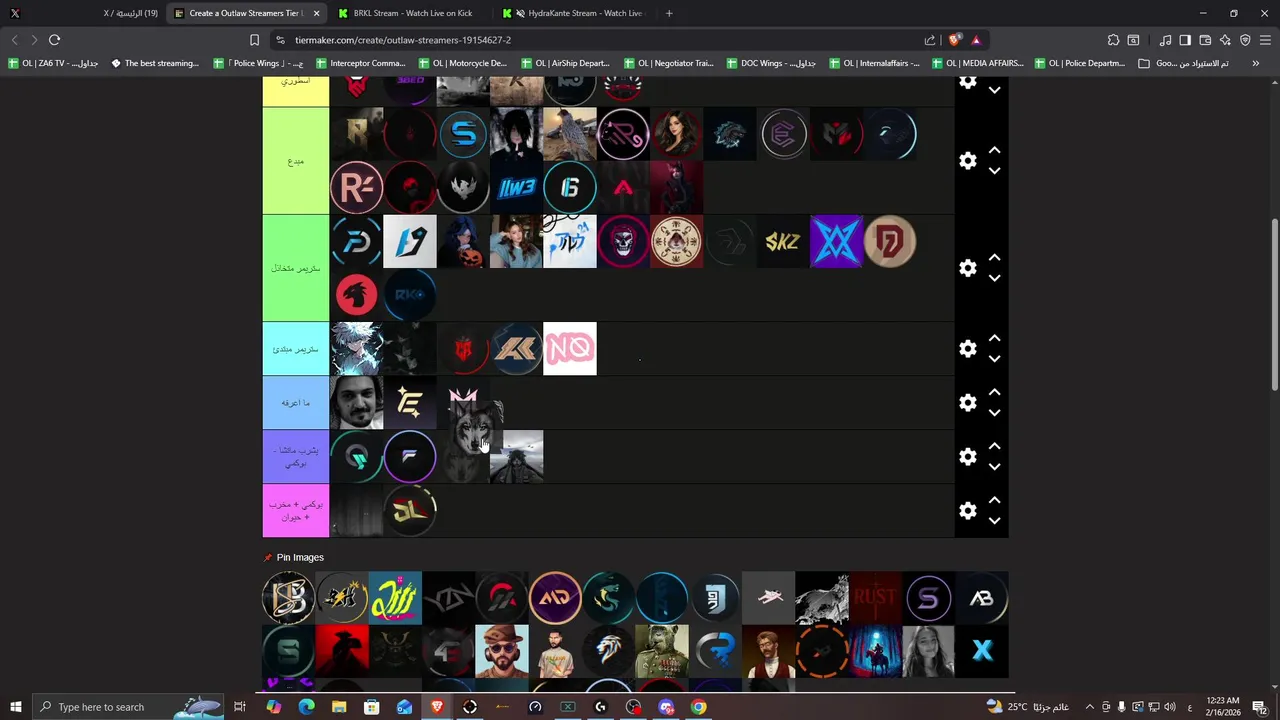Bookmark this page icon in address bar
Screen dimensions: 1280x720
coord(254,40)
